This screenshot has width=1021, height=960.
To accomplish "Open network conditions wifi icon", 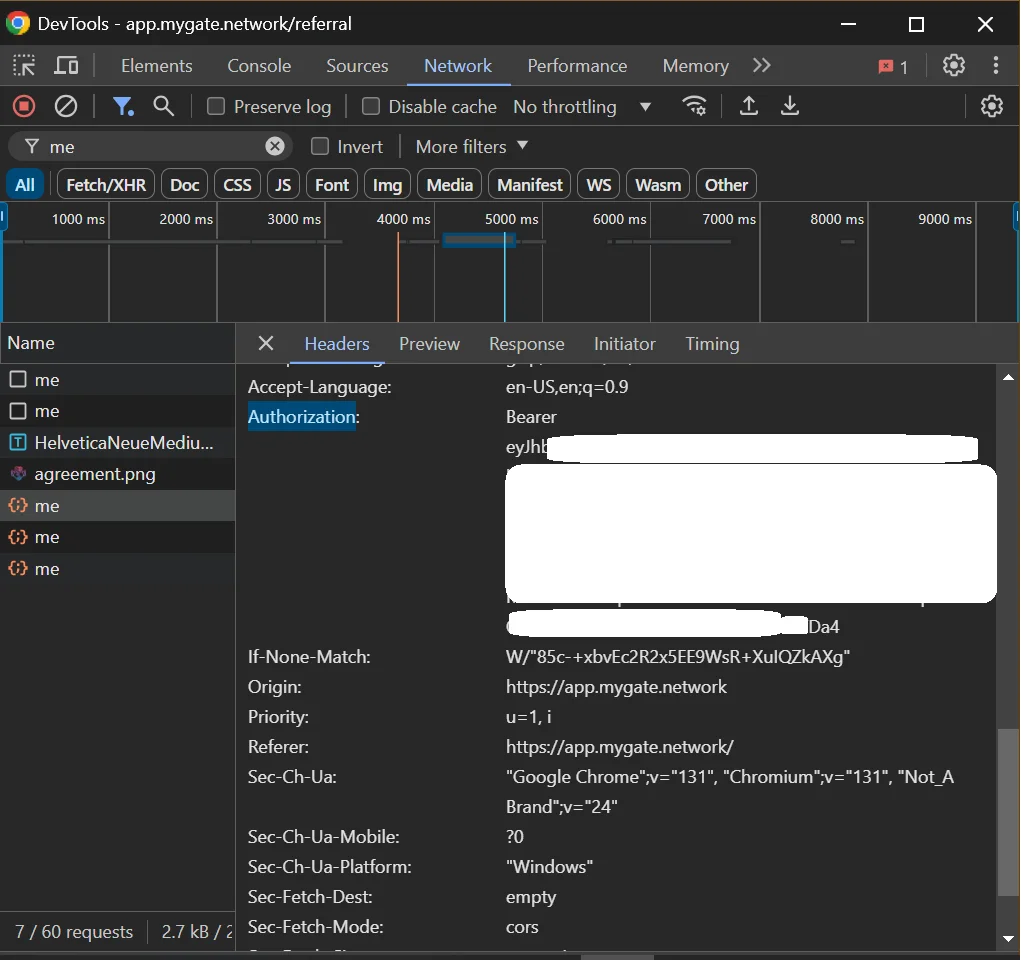I will click(x=694, y=106).
